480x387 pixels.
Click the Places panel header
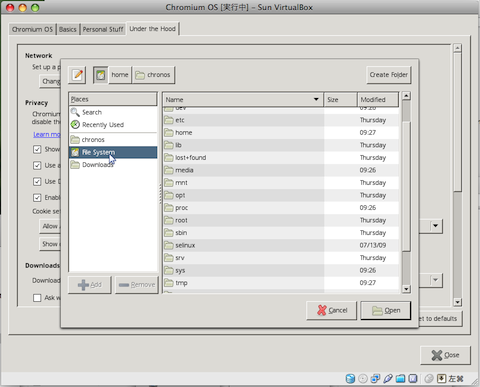pyautogui.click(x=113, y=99)
